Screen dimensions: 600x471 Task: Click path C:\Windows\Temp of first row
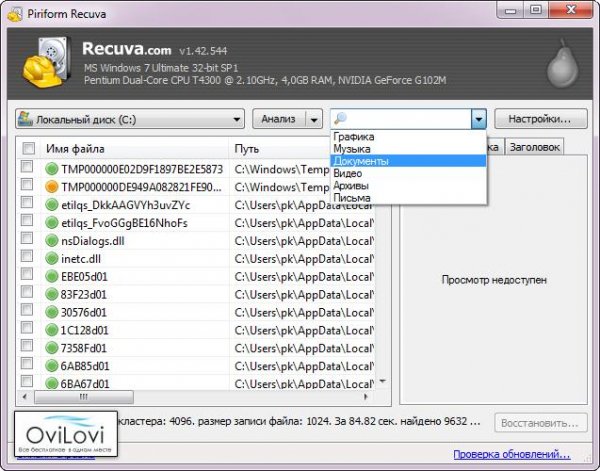click(x=282, y=169)
